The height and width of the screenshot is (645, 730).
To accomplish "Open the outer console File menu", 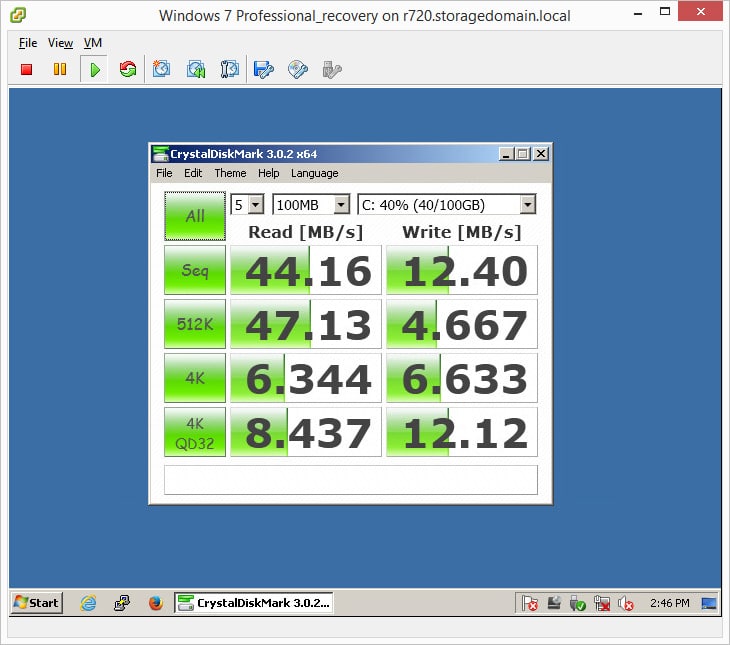I will (x=27, y=43).
